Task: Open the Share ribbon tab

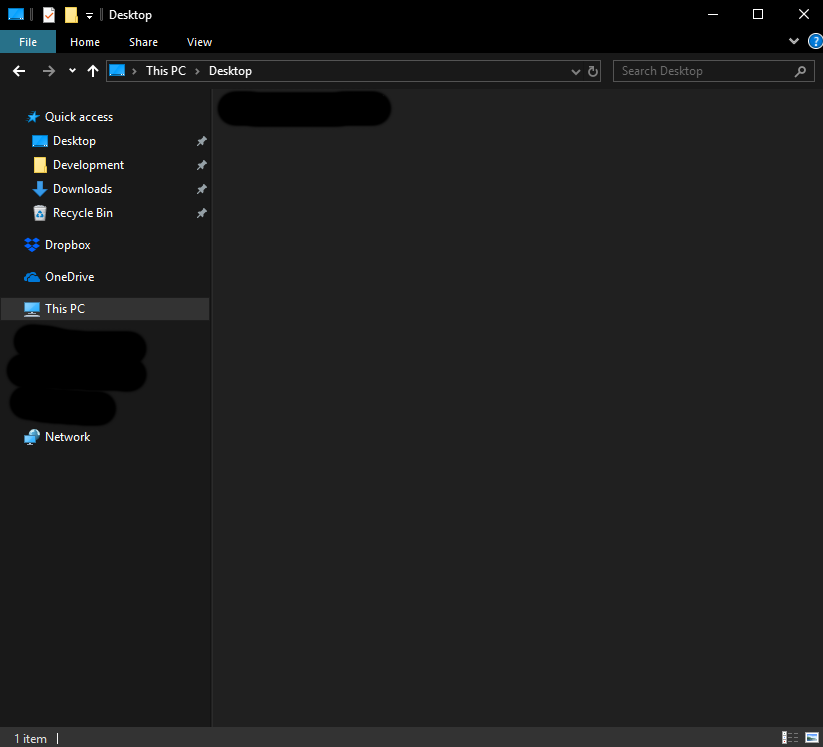Action: coord(143,42)
